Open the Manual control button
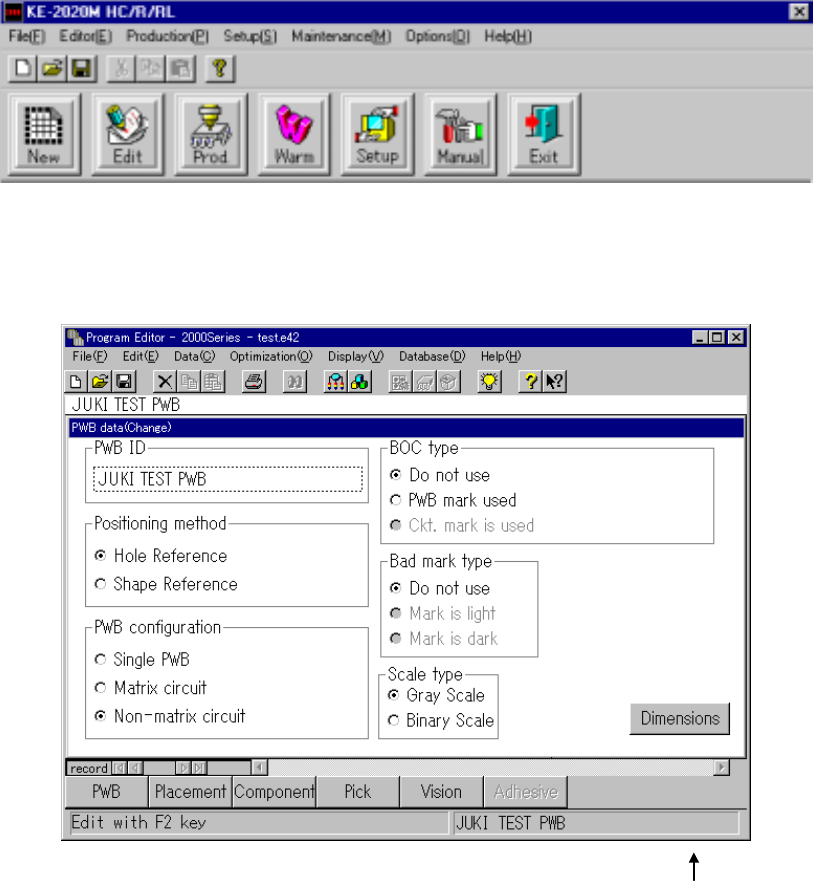This screenshot has width=813, height=882. (x=460, y=134)
